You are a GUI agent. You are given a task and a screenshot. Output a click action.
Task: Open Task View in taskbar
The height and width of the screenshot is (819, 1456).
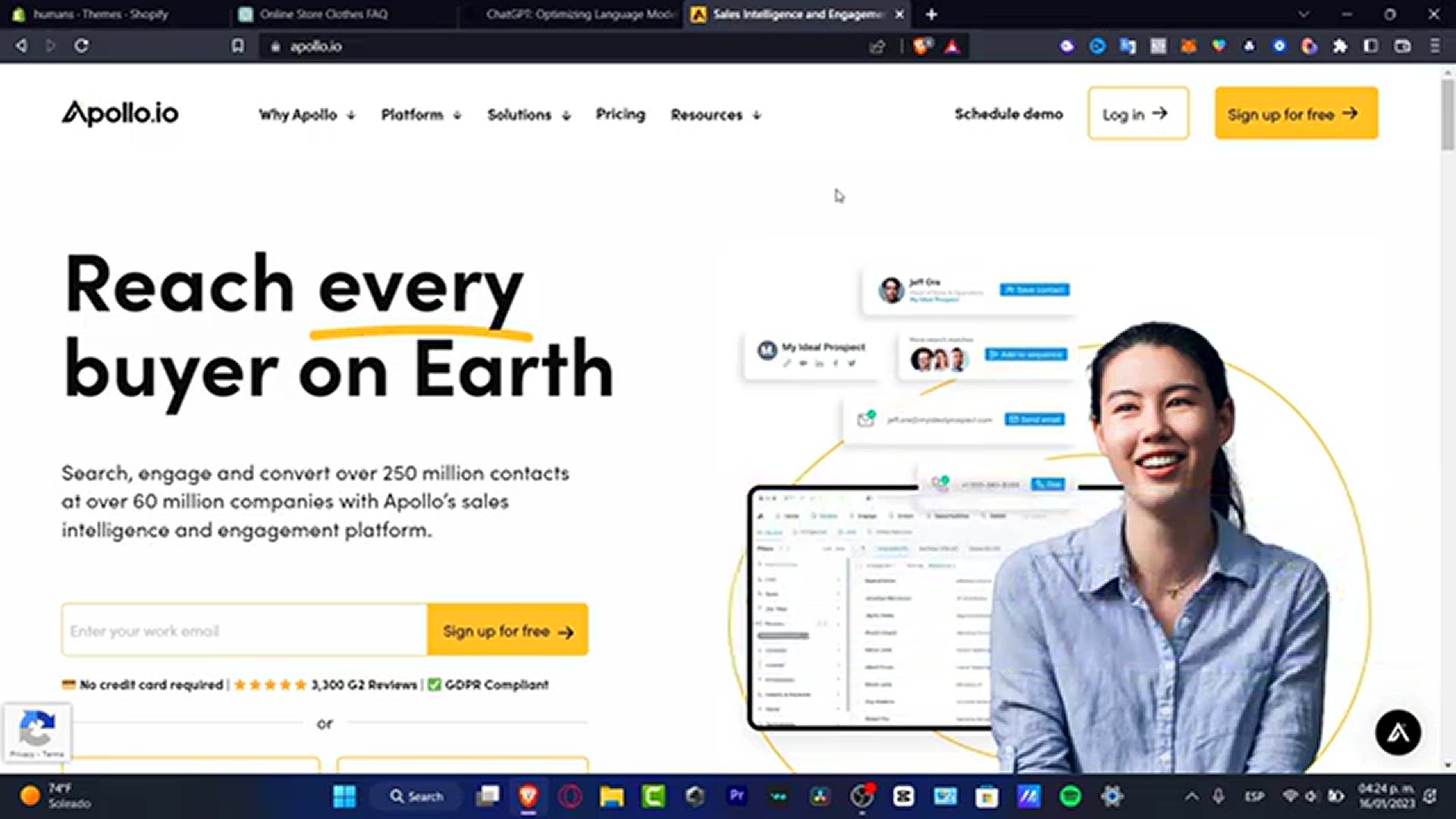(488, 796)
